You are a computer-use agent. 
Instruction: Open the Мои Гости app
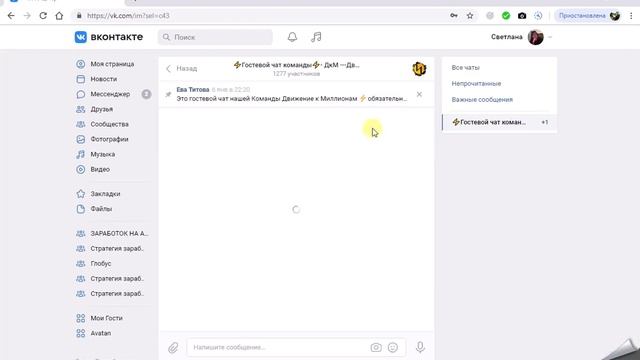[99, 318]
